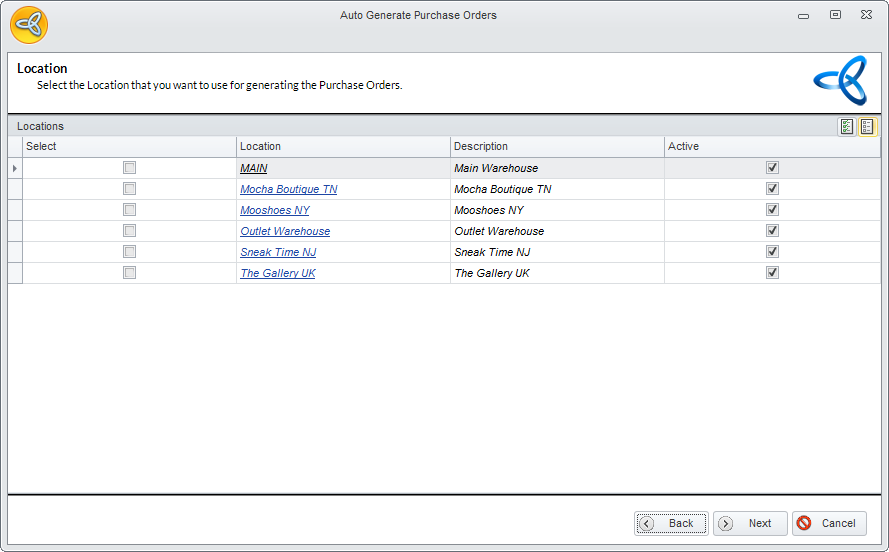Viewport: 889px width, 552px height.
Task: Click the Select All locations icon
Action: [847, 127]
